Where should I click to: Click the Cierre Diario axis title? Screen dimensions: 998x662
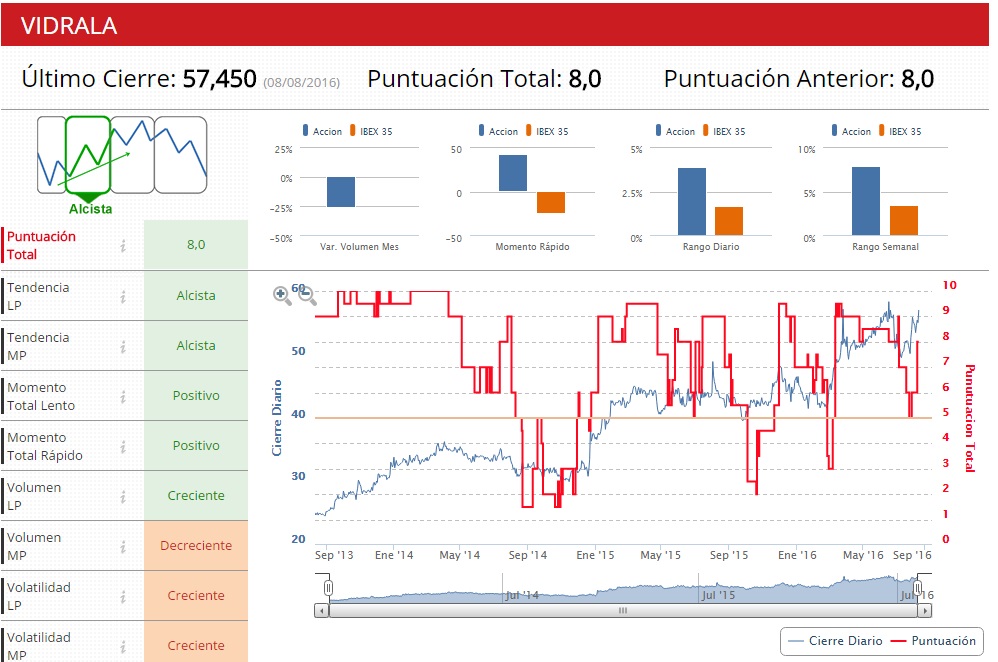click(x=276, y=418)
